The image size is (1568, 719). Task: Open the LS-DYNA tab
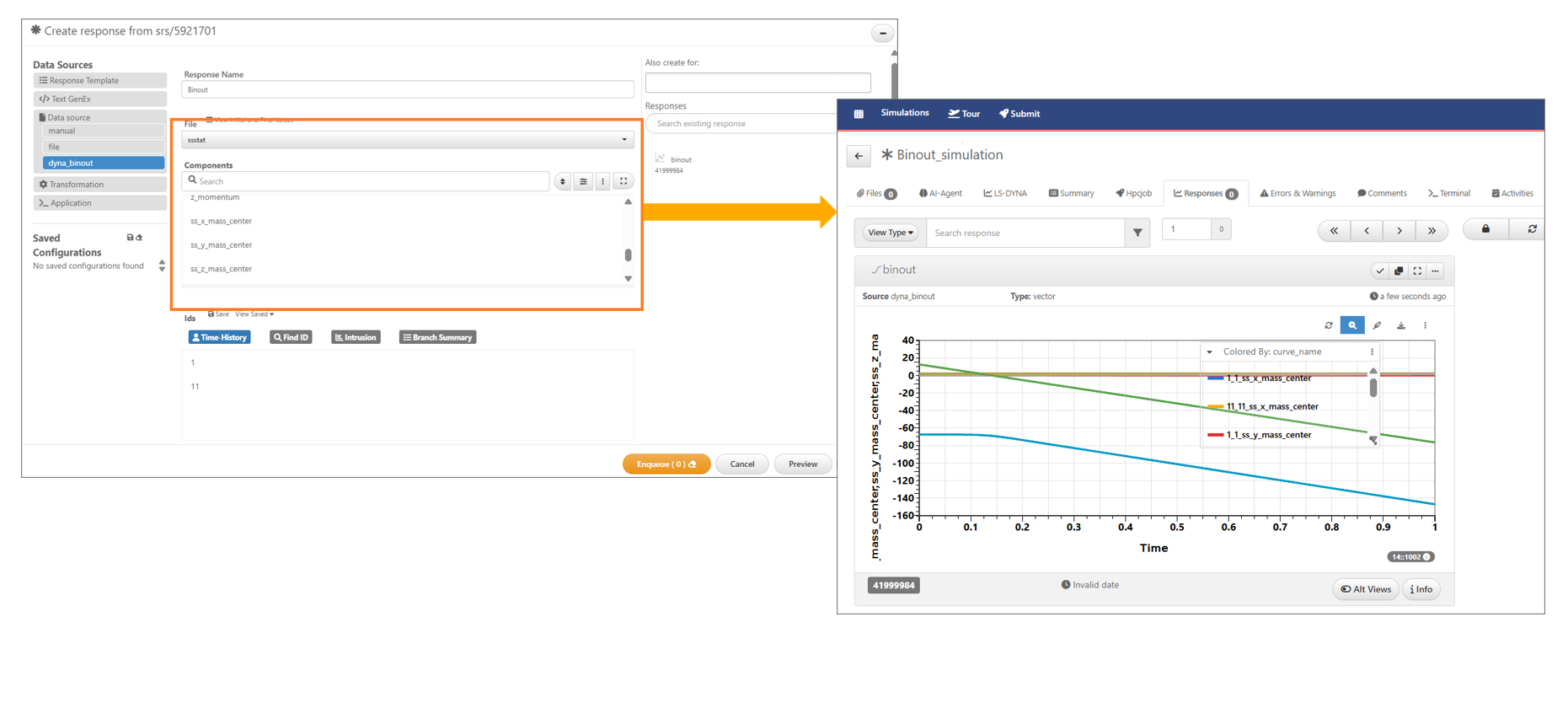pos(1005,194)
